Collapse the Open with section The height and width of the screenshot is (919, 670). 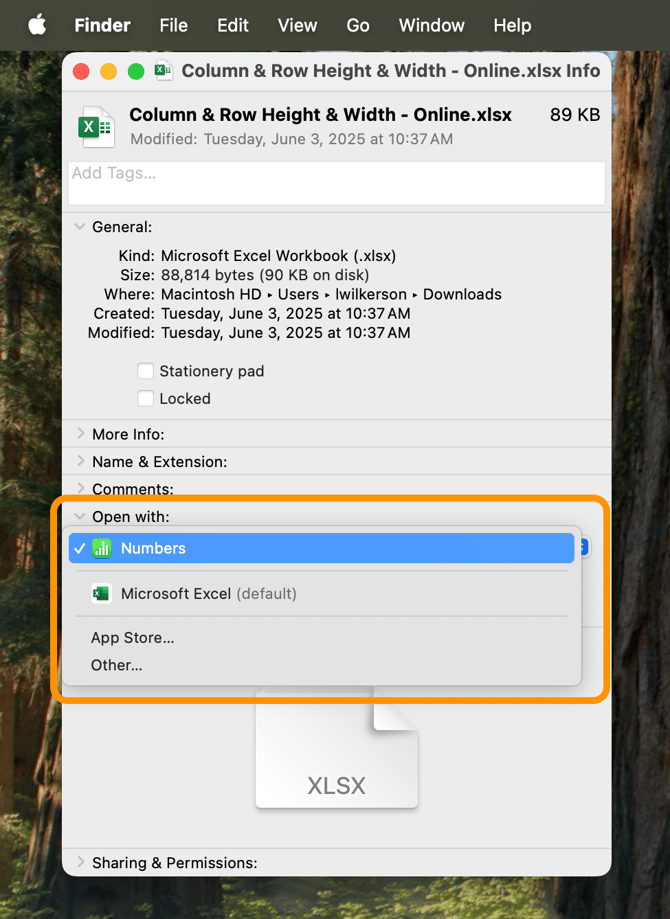pos(80,516)
